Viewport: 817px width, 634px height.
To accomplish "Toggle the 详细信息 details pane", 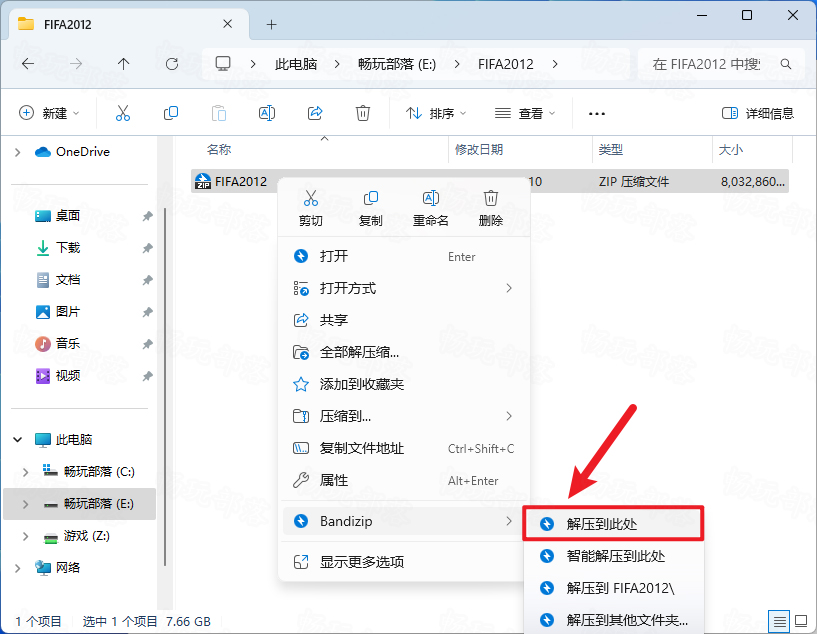I will point(758,113).
